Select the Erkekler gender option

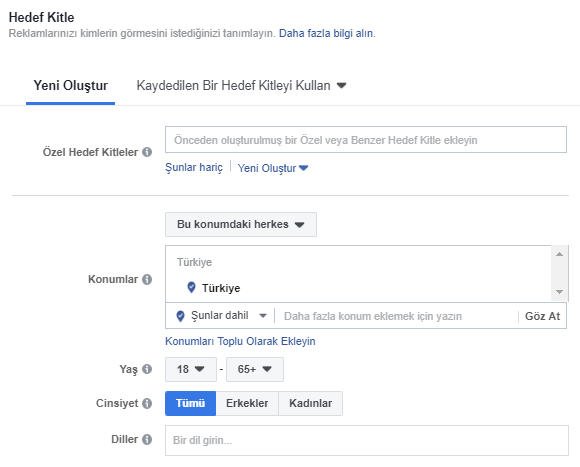coord(247,403)
